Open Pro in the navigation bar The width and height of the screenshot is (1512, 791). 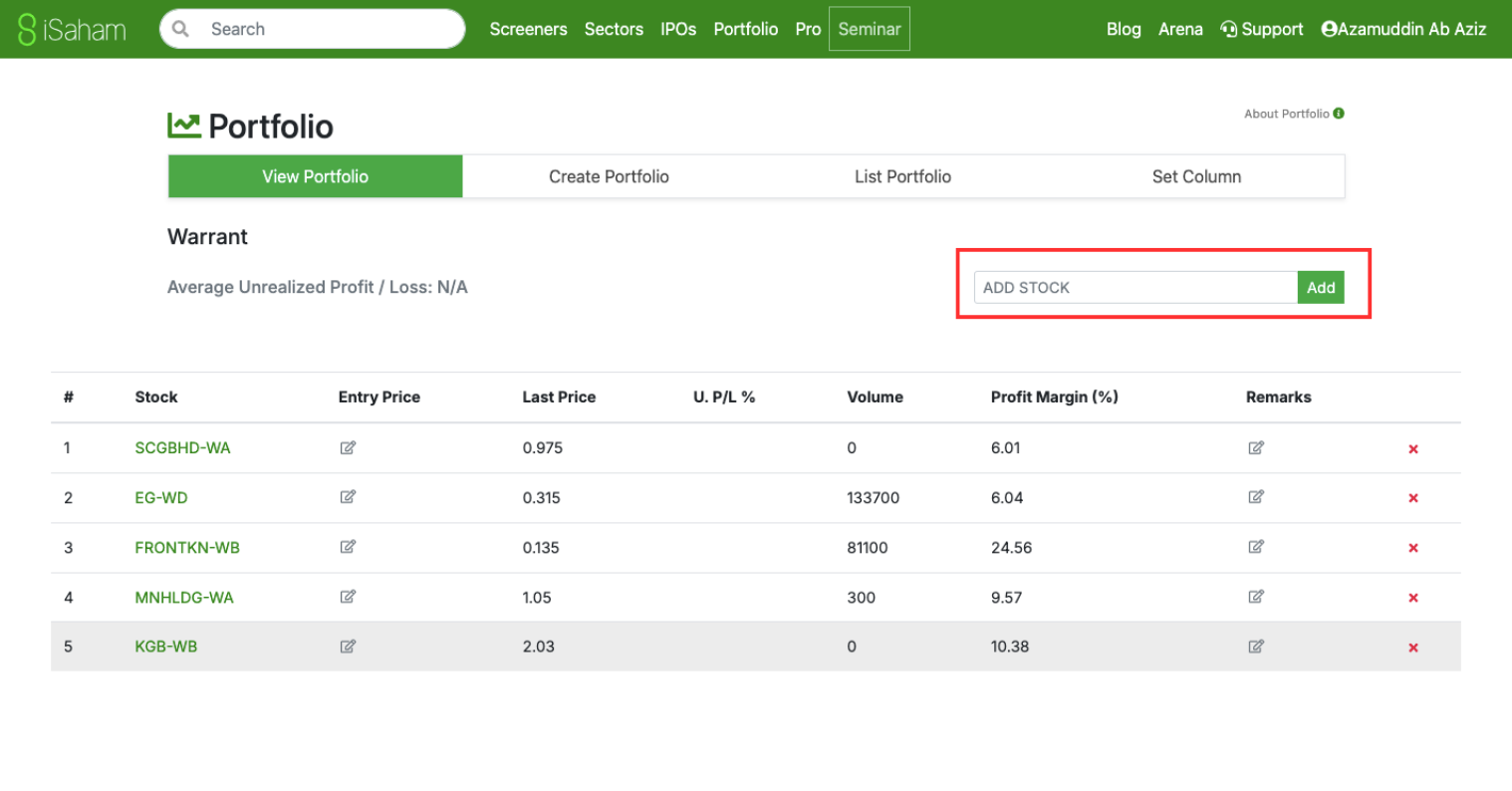(x=808, y=29)
